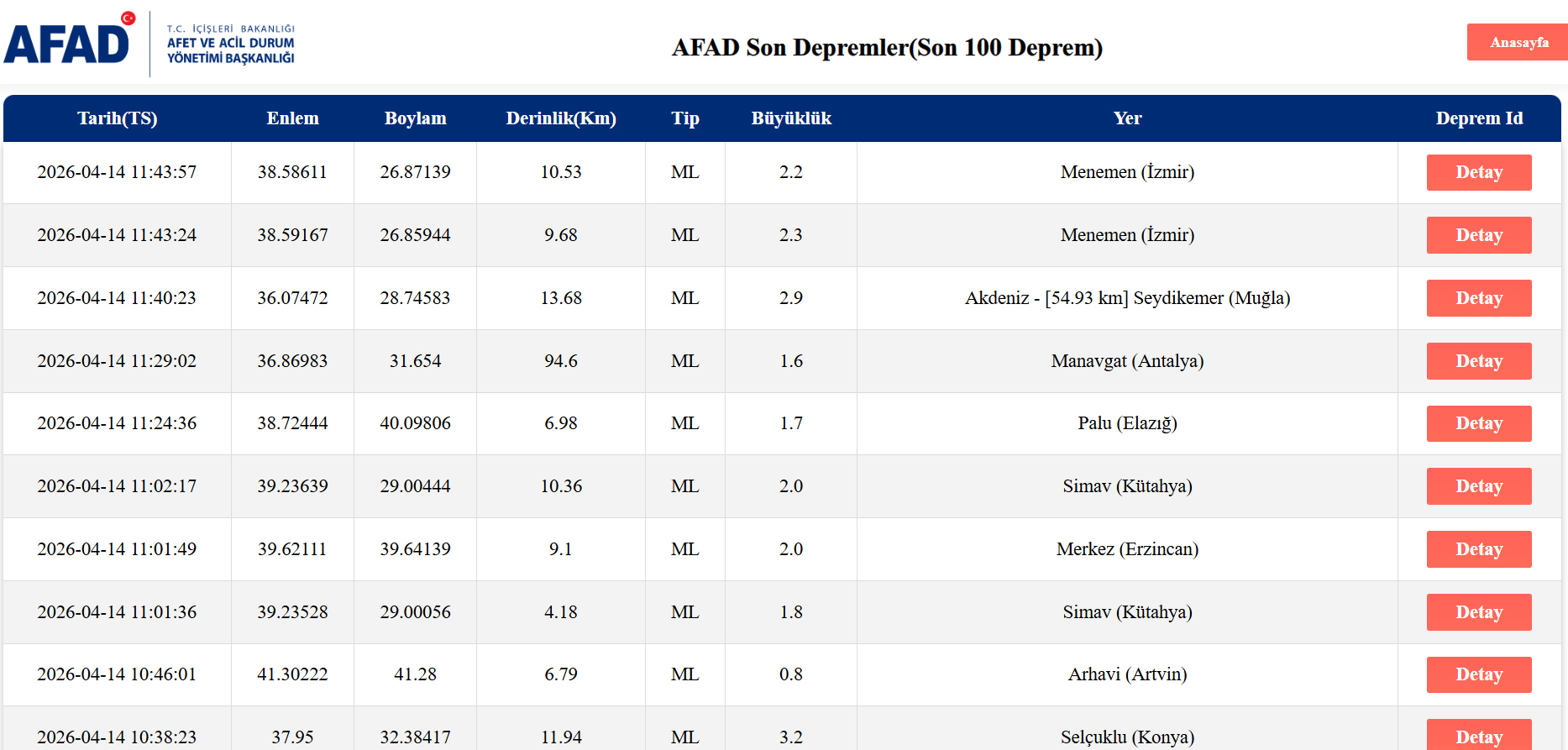Click the Enlem column header
The width and height of the screenshot is (1568, 750).
[292, 118]
